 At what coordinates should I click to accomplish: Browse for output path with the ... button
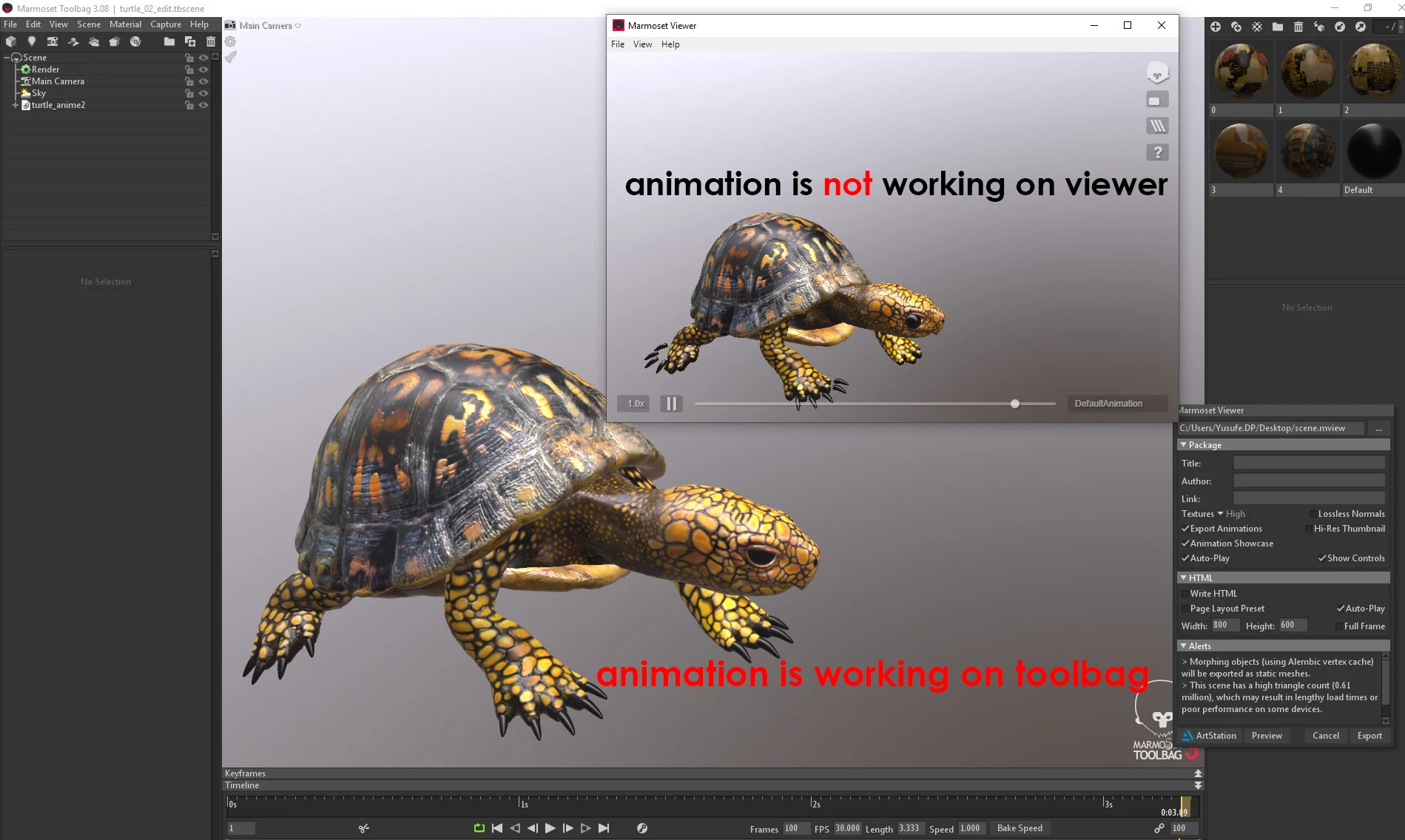[1378, 428]
